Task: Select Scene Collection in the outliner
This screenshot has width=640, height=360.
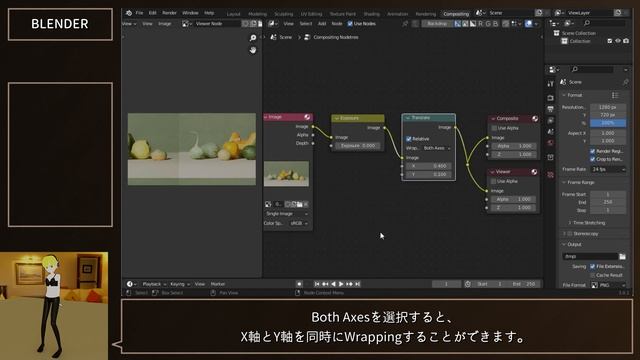Action: [578, 33]
